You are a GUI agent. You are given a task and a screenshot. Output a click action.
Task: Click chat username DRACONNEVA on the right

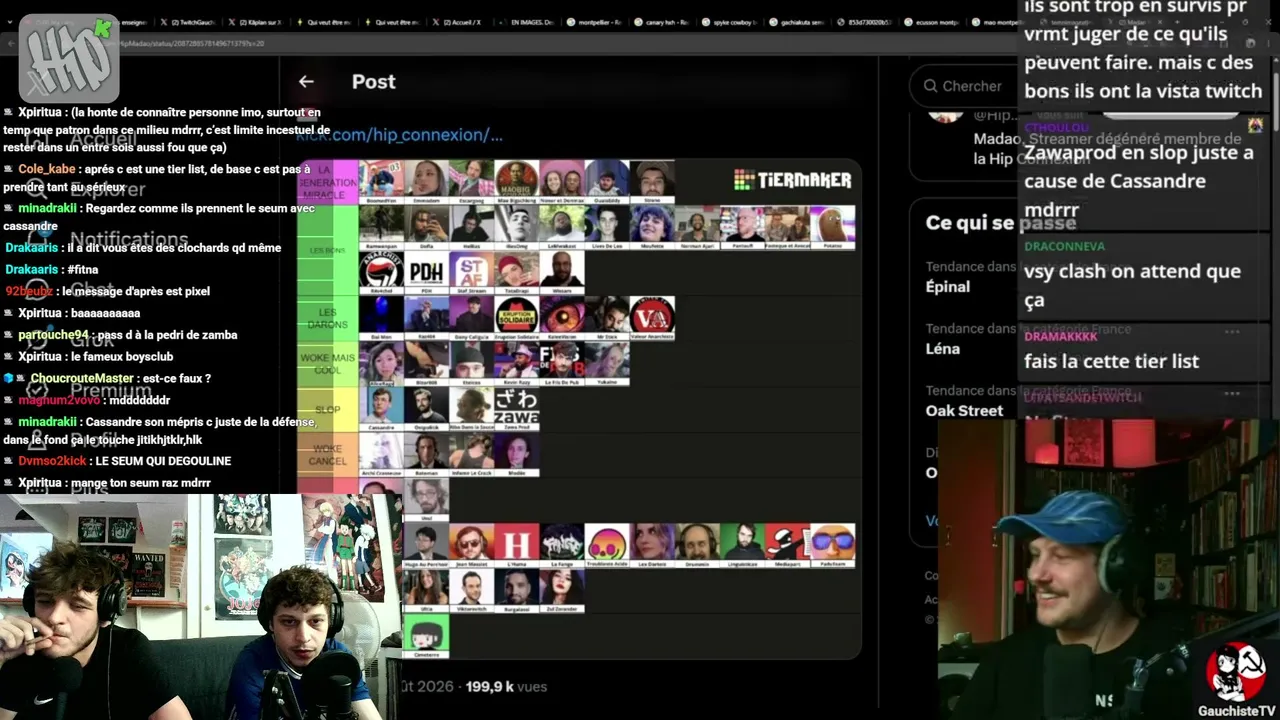click(1064, 246)
